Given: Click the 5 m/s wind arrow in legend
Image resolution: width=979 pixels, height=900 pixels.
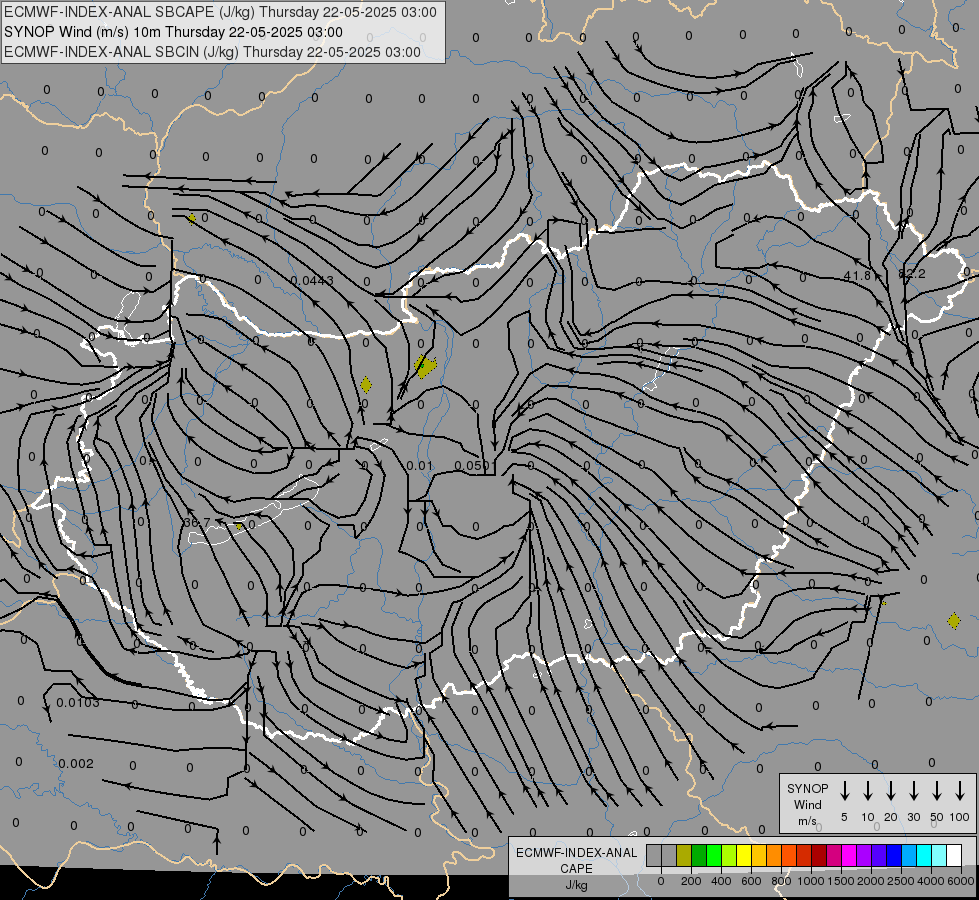Looking at the screenshot, I should (x=844, y=791).
